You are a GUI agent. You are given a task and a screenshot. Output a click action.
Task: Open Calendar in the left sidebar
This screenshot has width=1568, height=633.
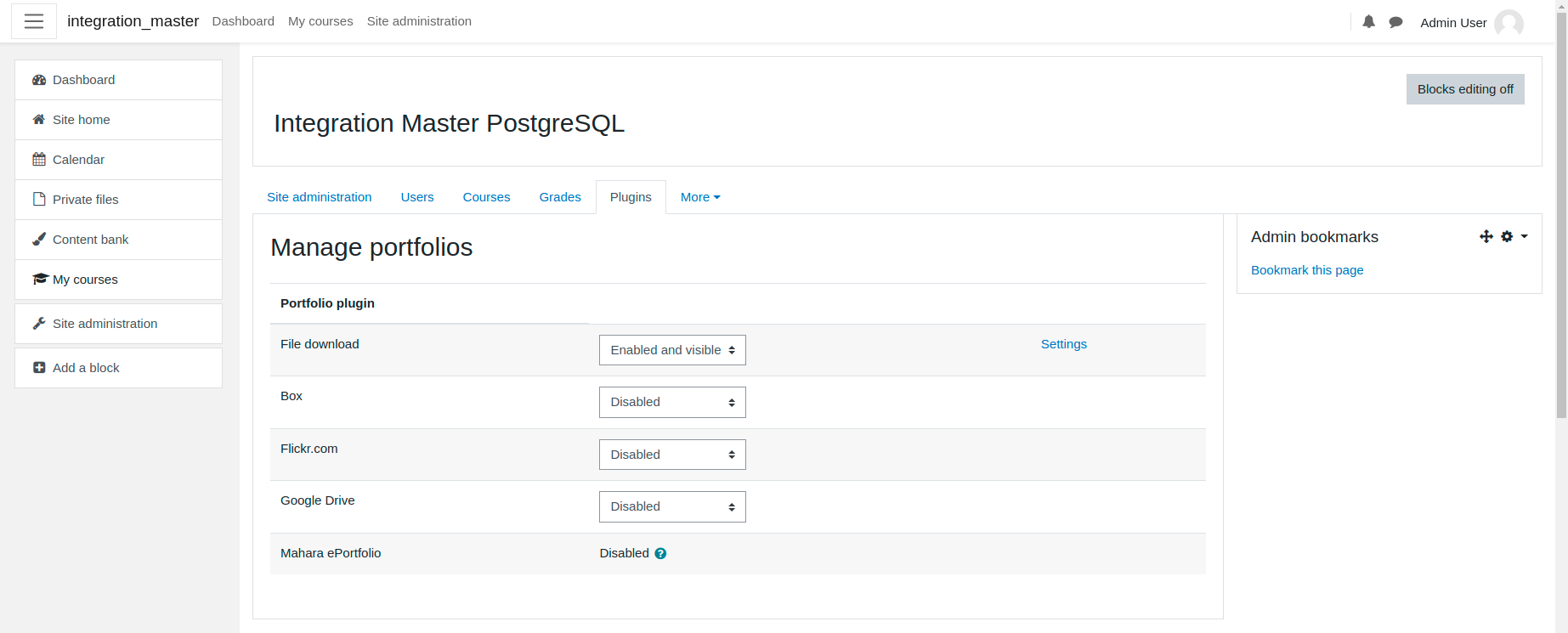tap(118, 160)
